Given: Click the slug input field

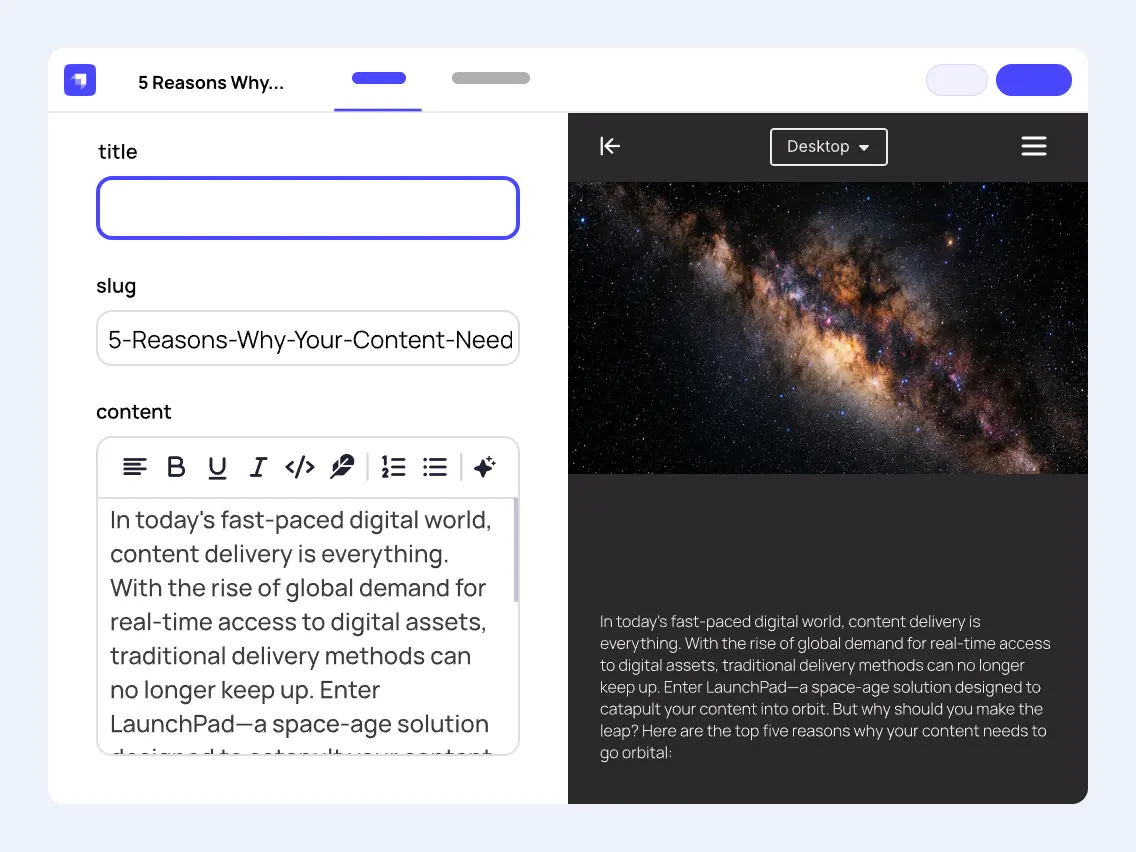Looking at the screenshot, I should point(308,338).
